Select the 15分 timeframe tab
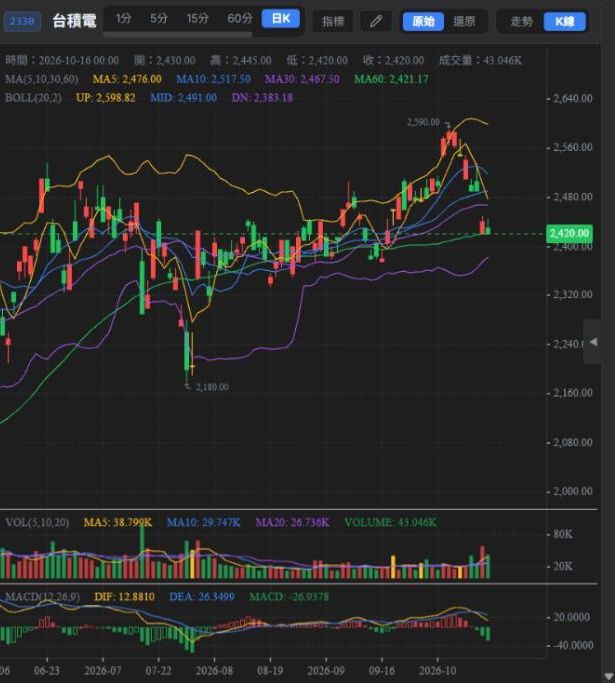The image size is (615, 683). pos(197,18)
